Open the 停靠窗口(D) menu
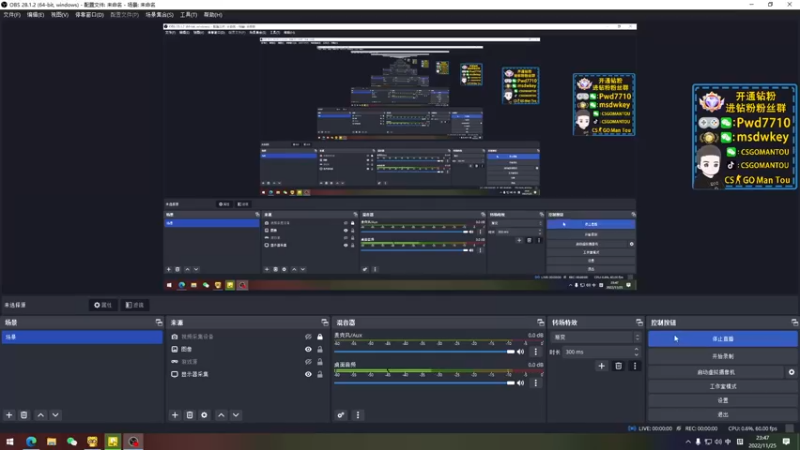Image resolution: width=800 pixels, height=450 pixels. [x=89, y=15]
